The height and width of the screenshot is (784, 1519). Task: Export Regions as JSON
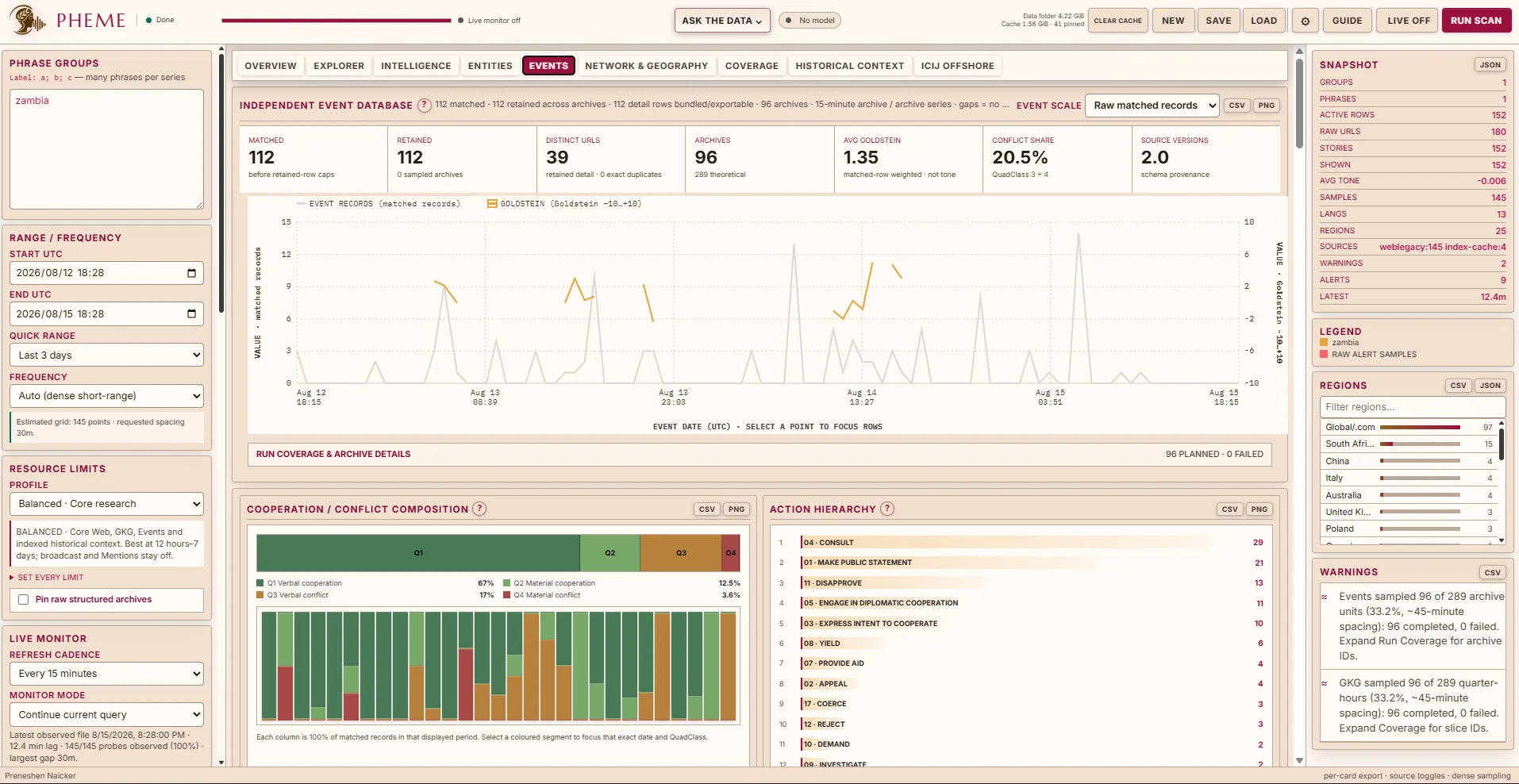pos(1490,386)
